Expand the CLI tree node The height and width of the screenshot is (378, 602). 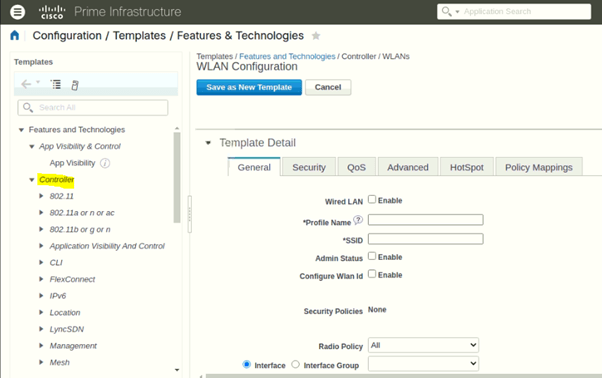point(41,262)
